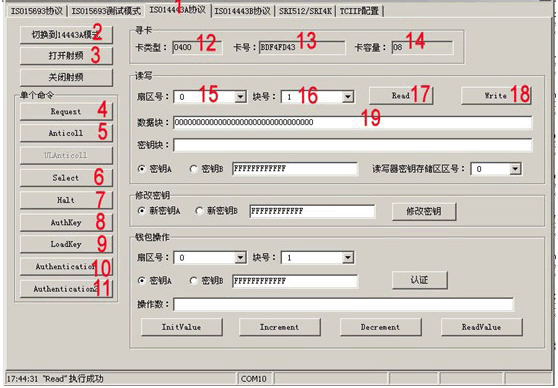558x388 pixels.
Task: Expand the 块号 dropdown in 钱包操作
Action: pos(348,257)
